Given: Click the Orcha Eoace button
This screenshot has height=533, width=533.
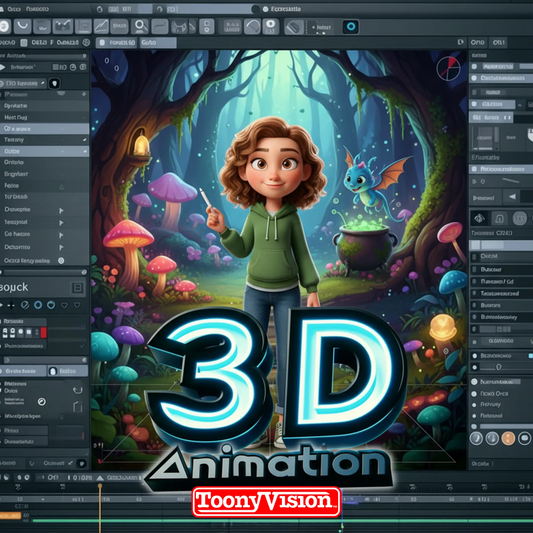Looking at the screenshot, I should [x=23, y=371].
